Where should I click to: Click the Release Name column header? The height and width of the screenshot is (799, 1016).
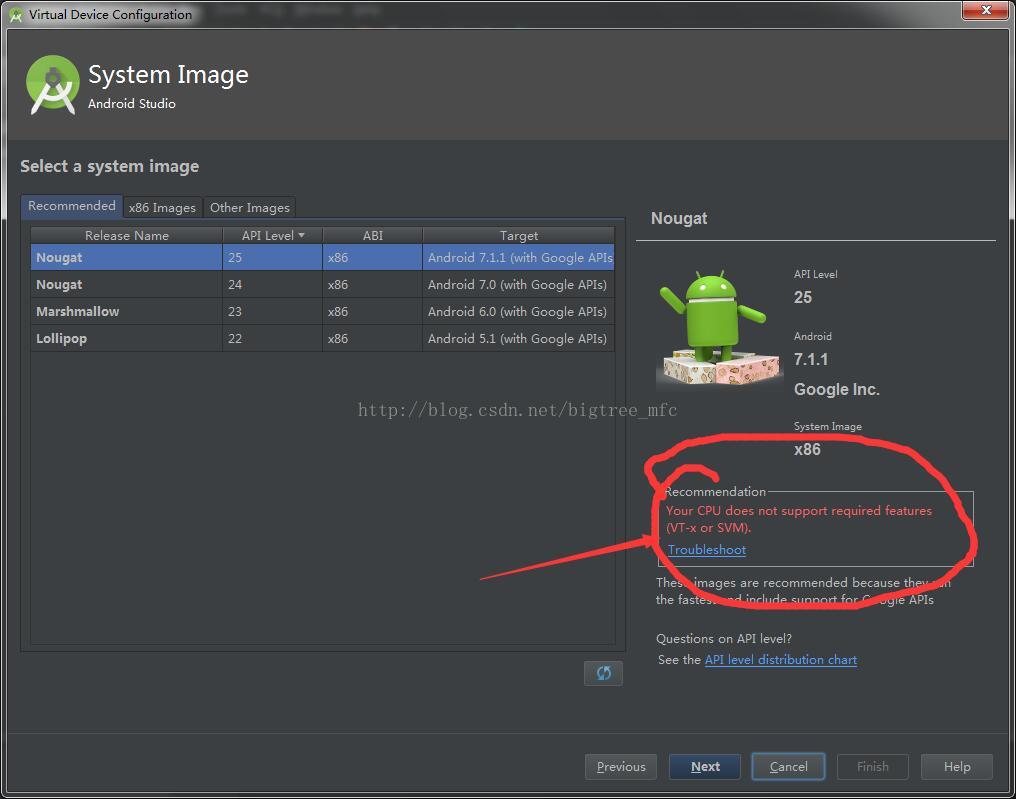pos(126,235)
